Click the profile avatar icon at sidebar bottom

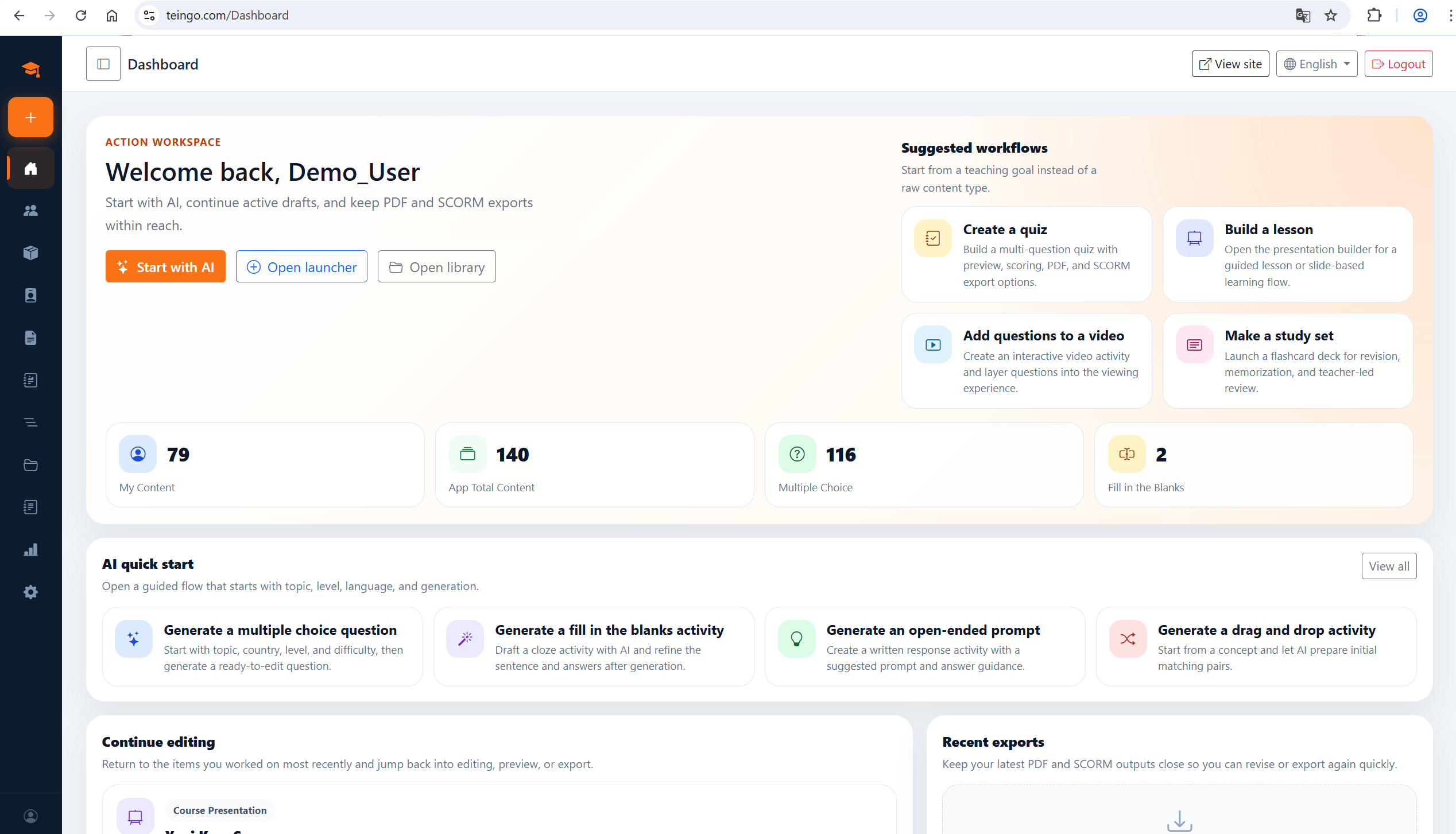point(30,816)
